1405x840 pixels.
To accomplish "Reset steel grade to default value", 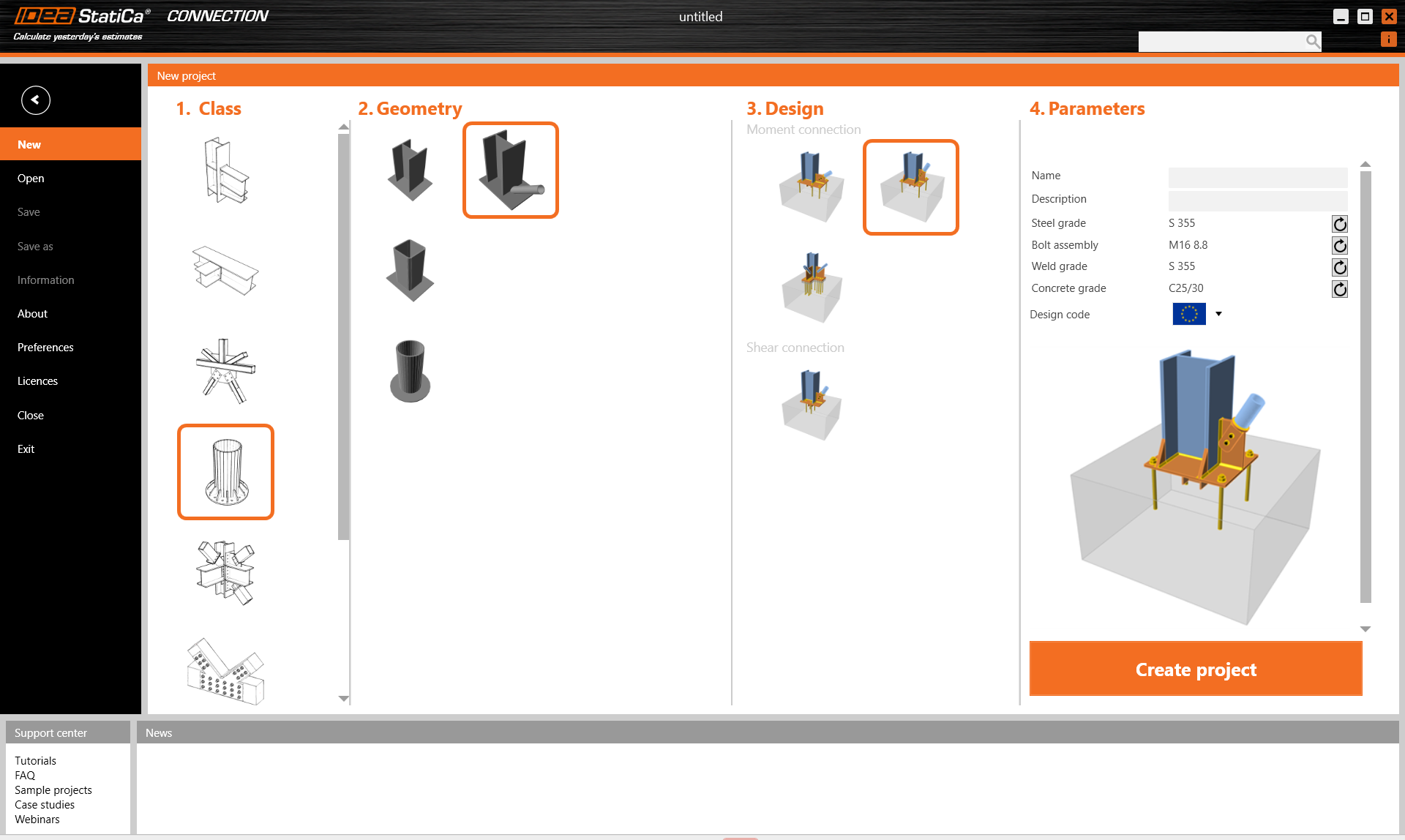I will pyautogui.click(x=1339, y=224).
